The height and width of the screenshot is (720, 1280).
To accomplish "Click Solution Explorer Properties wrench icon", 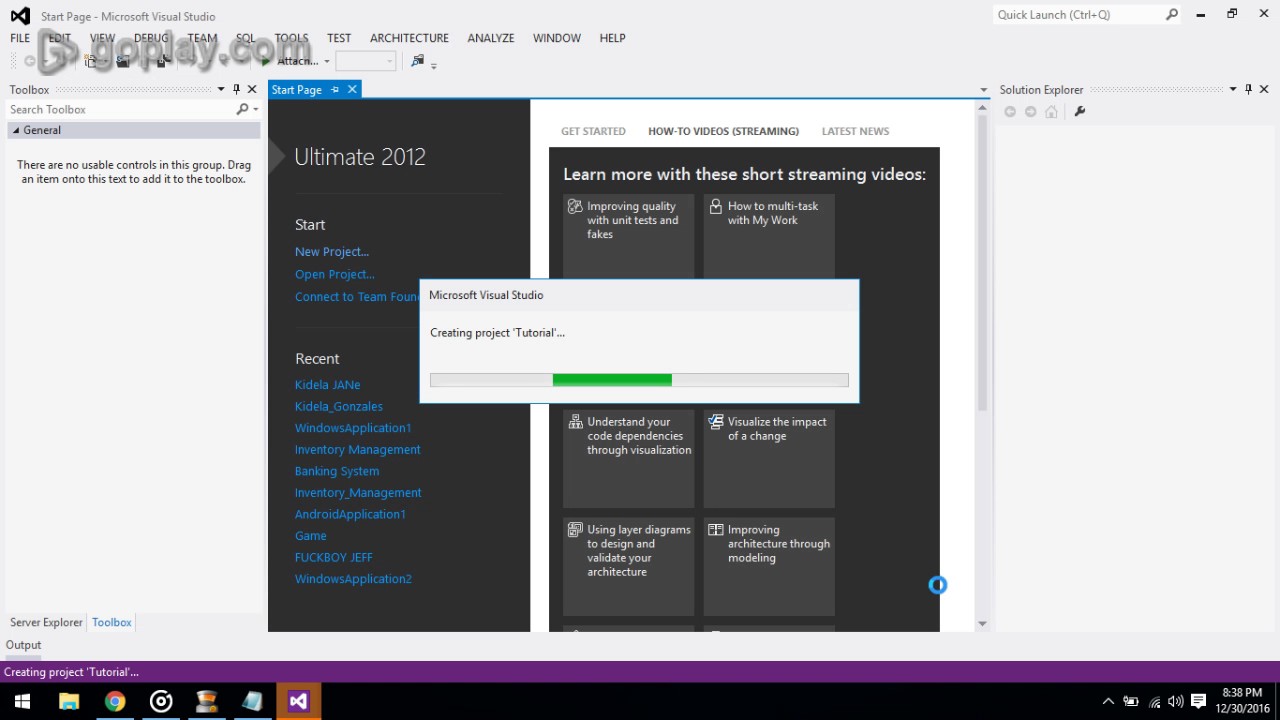I will coord(1079,111).
